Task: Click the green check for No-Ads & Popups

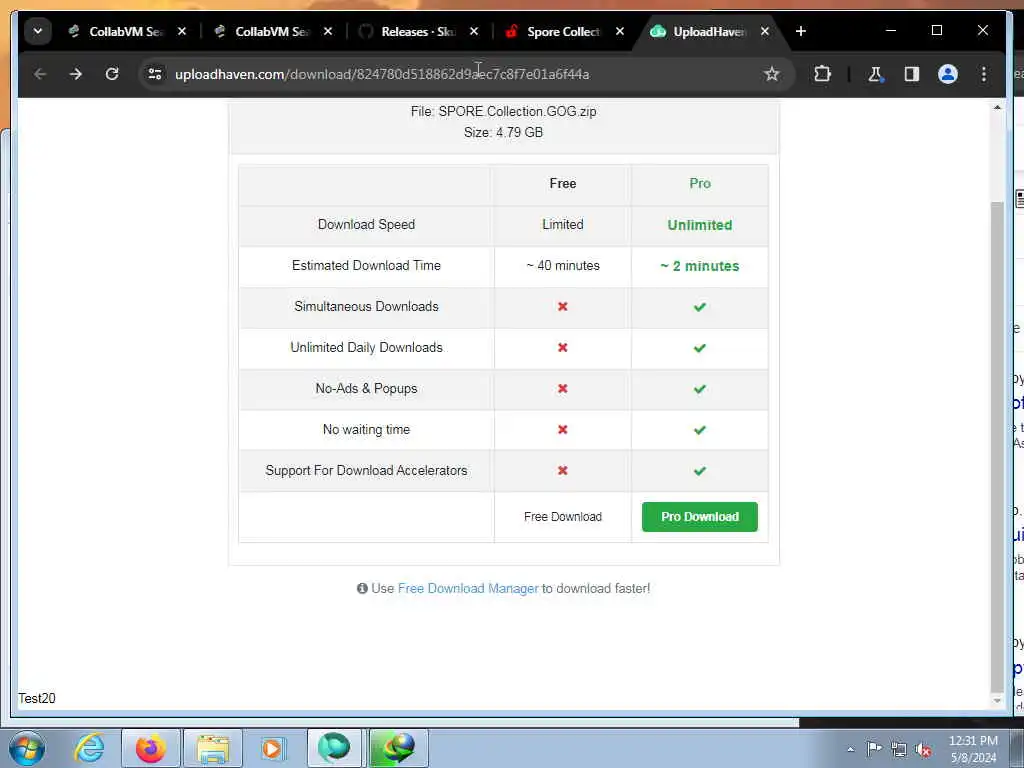Action: point(699,389)
